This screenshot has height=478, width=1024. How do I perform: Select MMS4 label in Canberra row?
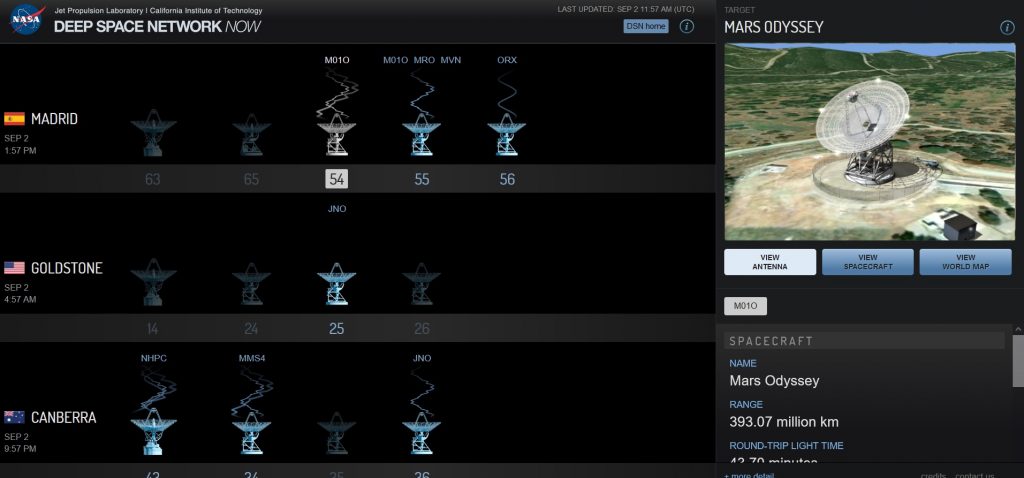[x=252, y=358]
